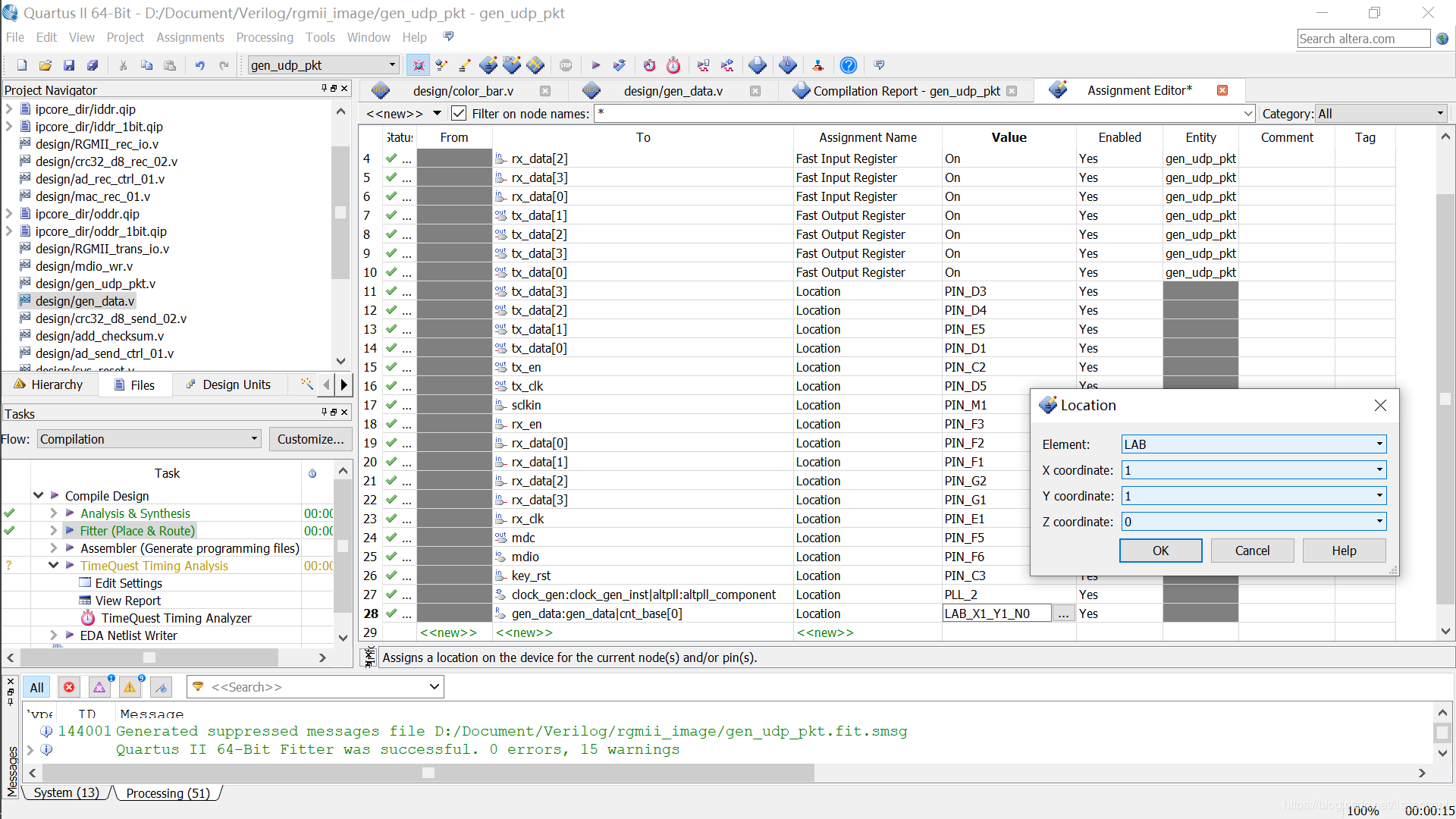Image resolution: width=1456 pixels, height=819 pixels.
Task: Expand the Analysis & Synthesis task
Action: pos(53,513)
